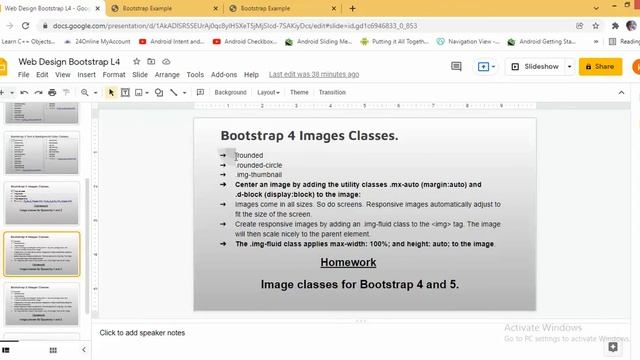Open the View menu
The width and height of the screenshot is (640, 360).
pos(62,75)
